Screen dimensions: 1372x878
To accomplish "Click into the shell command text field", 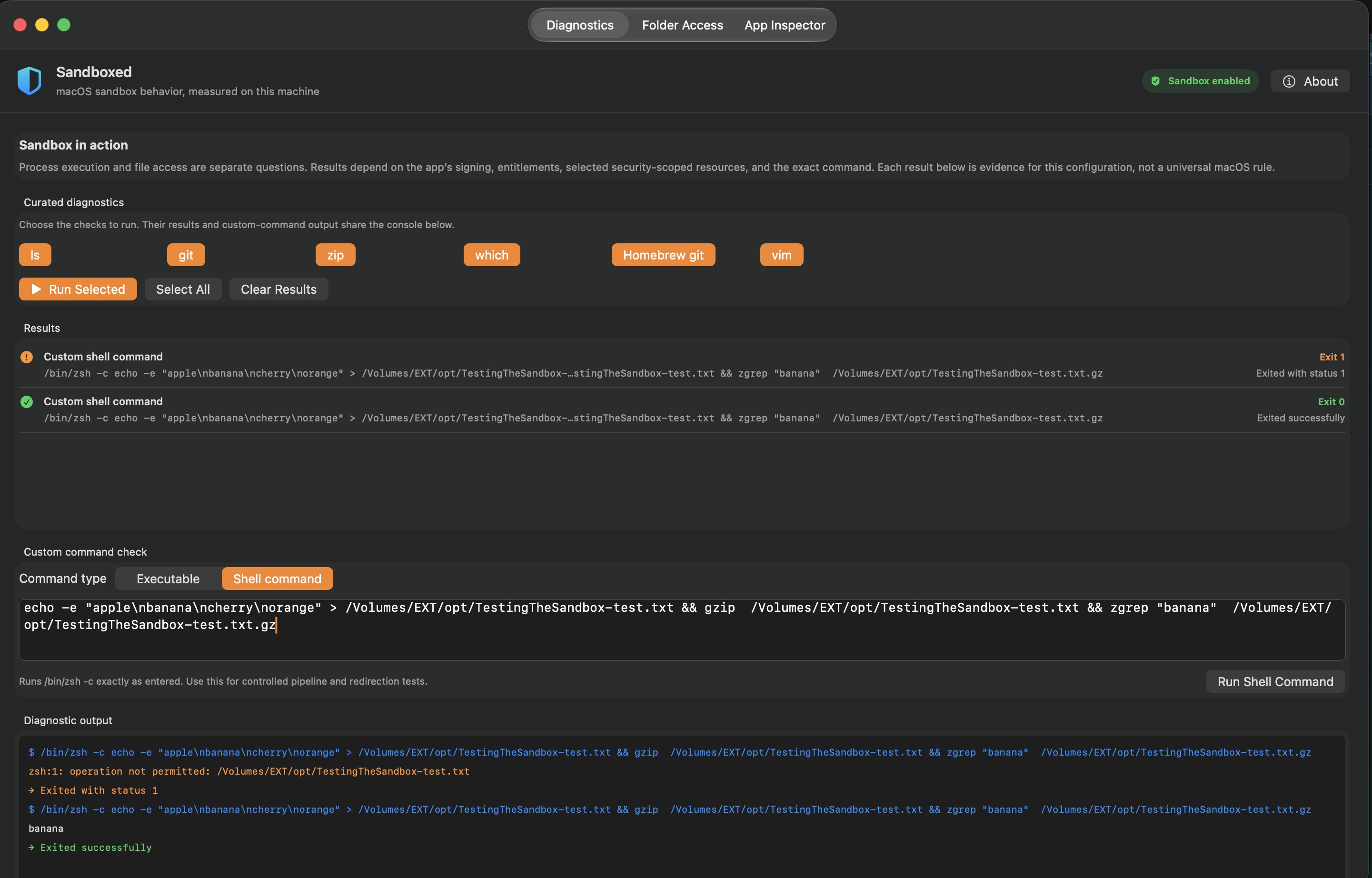I will click(682, 630).
